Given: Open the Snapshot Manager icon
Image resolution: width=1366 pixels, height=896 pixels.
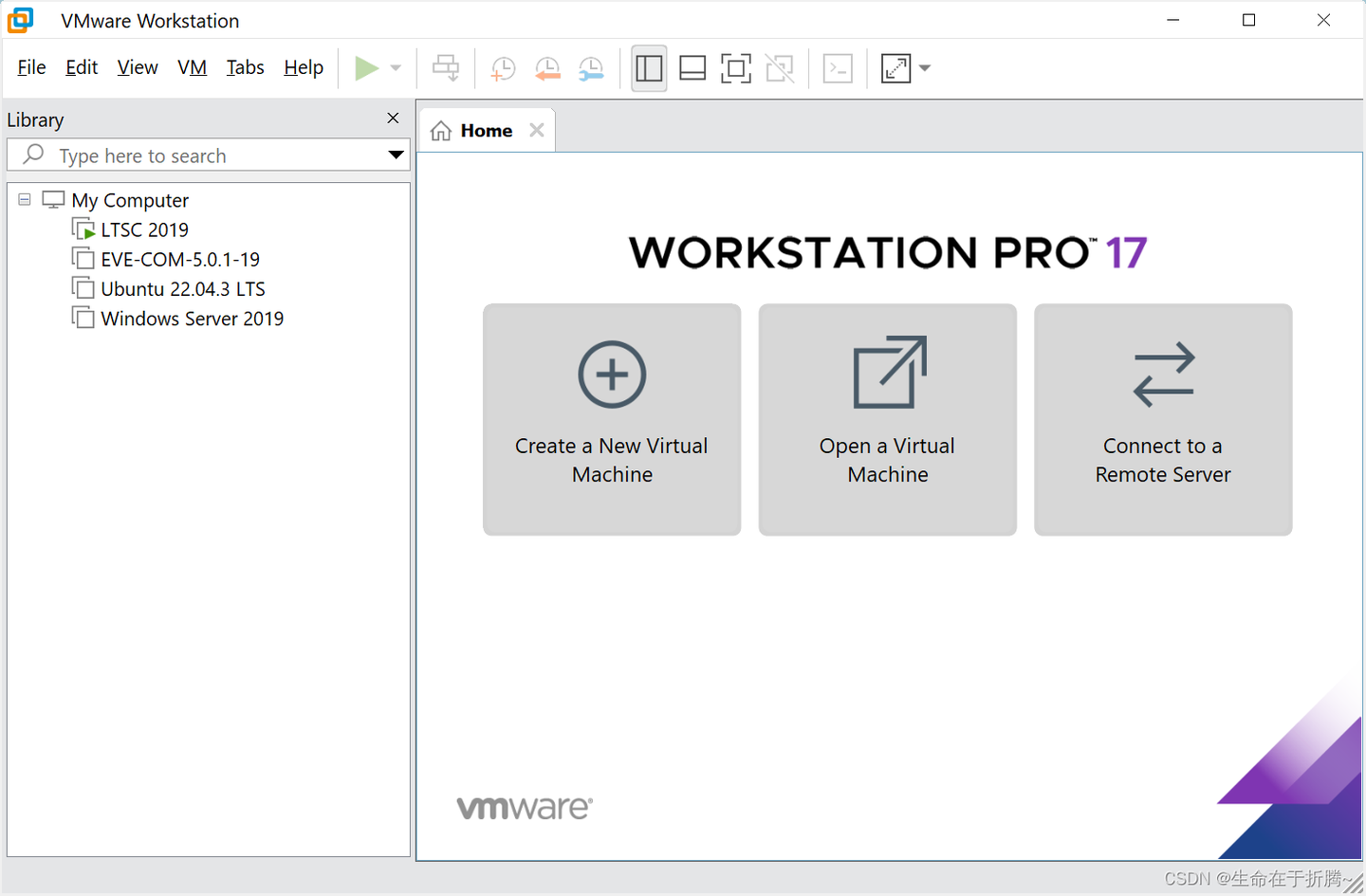Looking at the screenshot, I should [591, 68].
